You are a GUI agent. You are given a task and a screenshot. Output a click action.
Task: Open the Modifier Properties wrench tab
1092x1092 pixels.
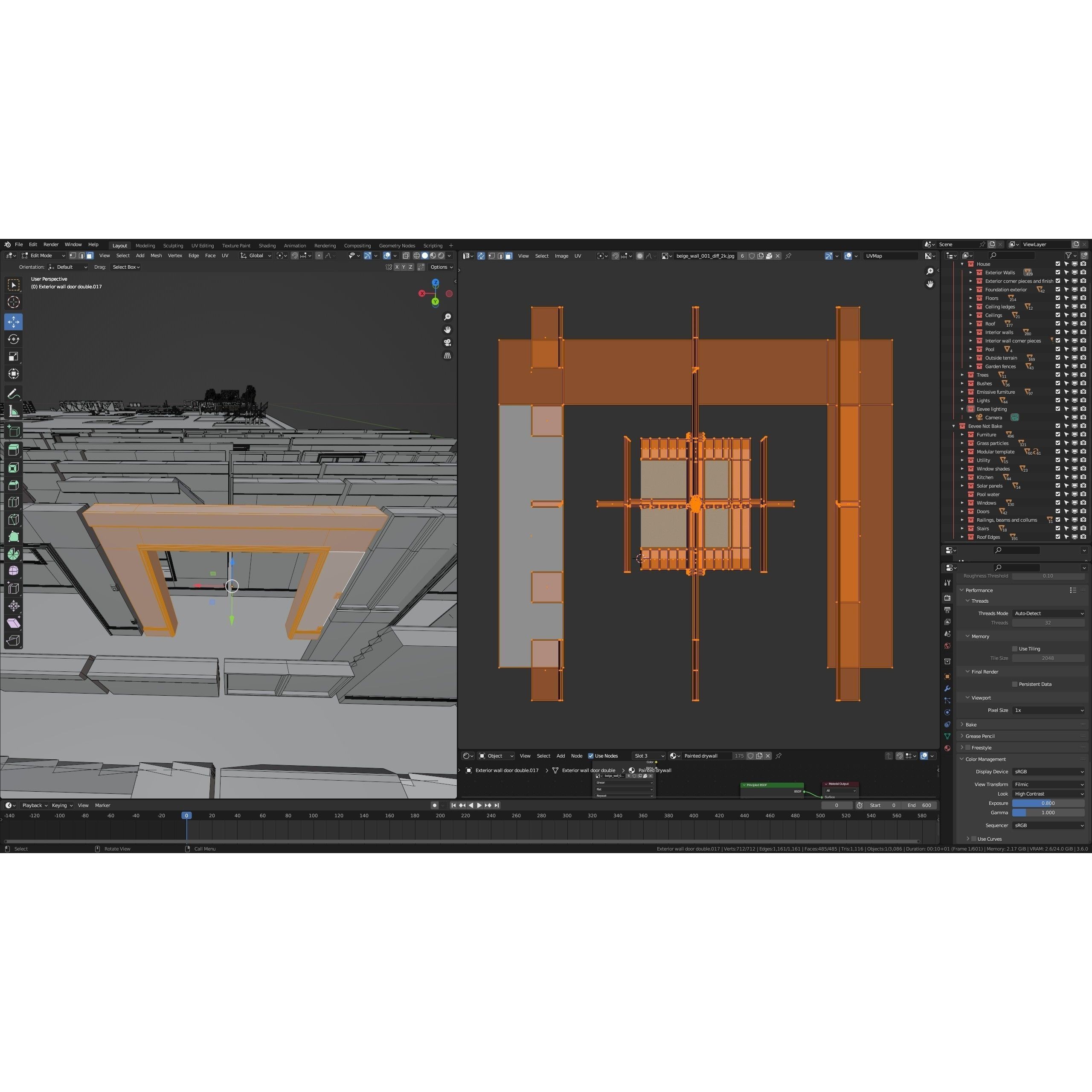pyautogui.click(x=947, y=688)
